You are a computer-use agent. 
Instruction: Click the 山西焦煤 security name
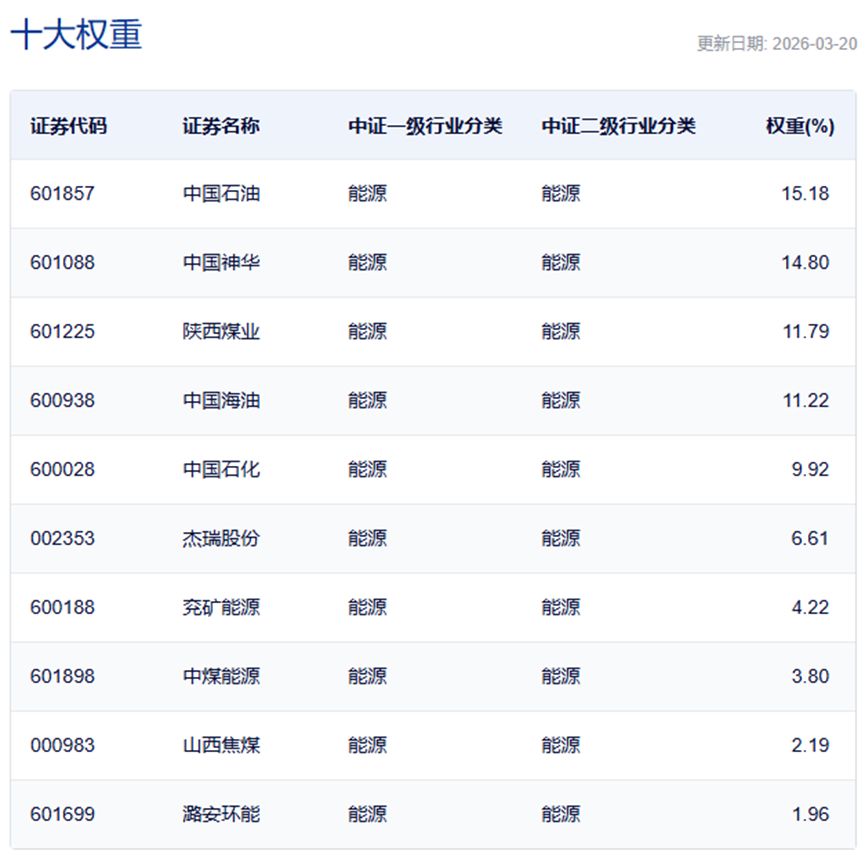(221, 745)
